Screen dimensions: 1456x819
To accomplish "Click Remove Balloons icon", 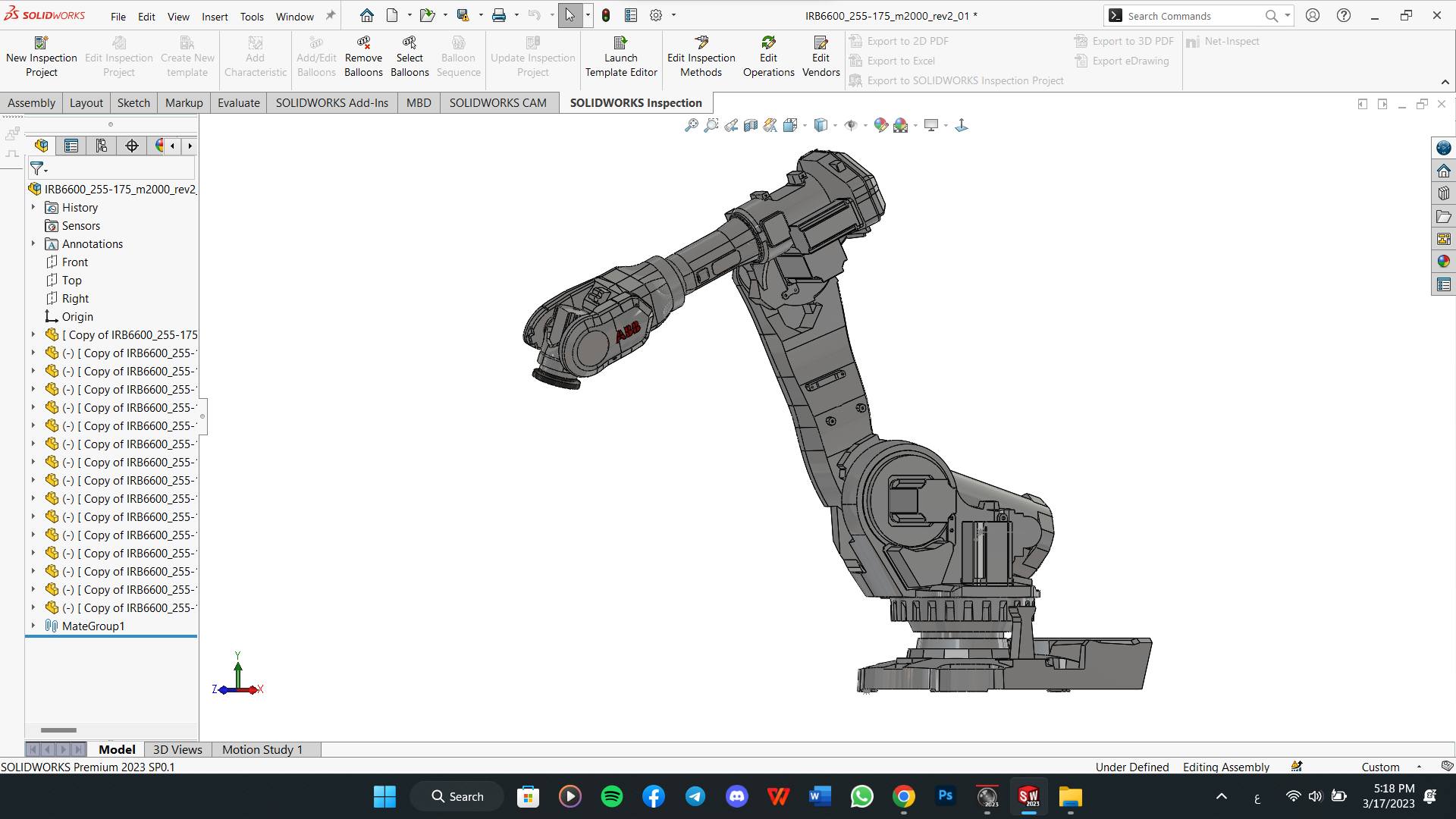I will coord(364,42).
